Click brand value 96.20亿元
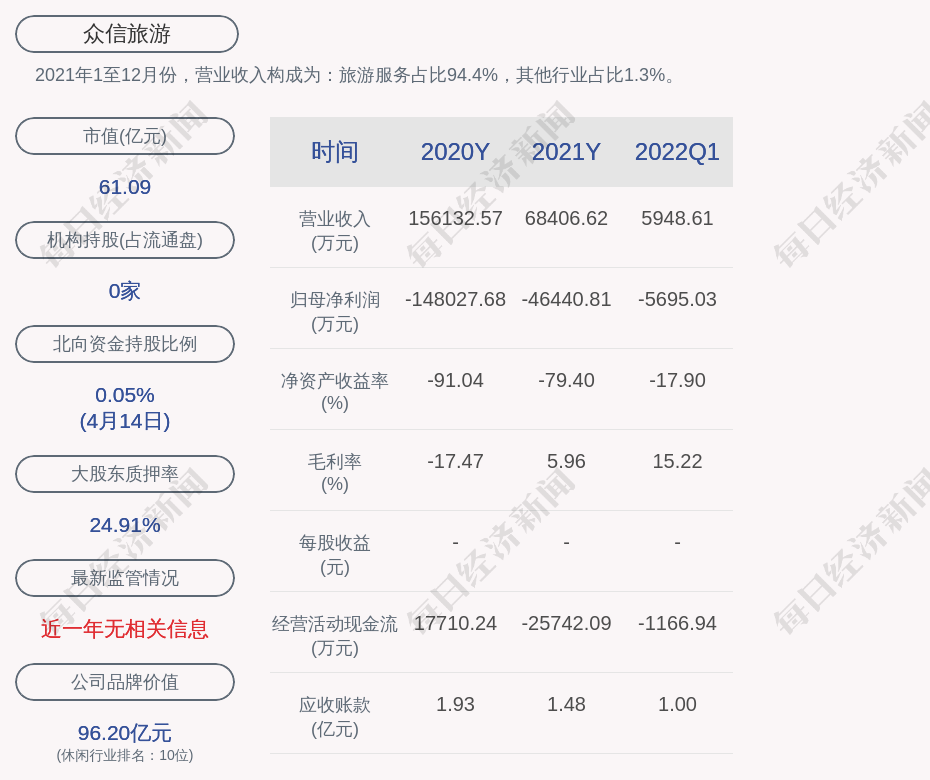Viewport: 930px width, 780px height. click(x=125, y=733)
